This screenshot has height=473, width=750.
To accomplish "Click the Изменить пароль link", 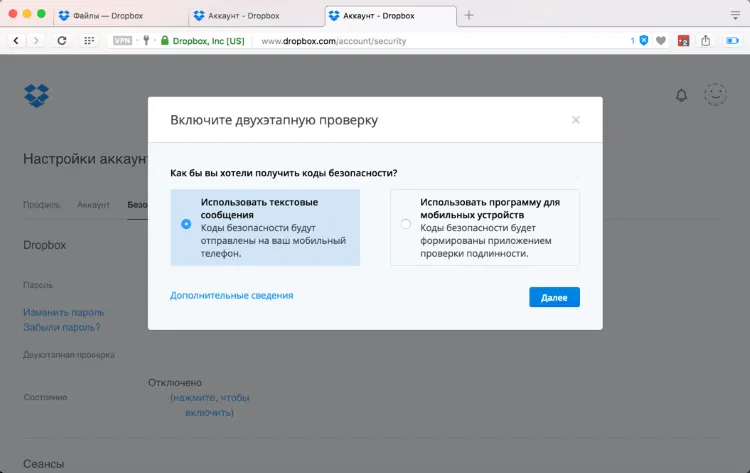I will coord(64,312).
